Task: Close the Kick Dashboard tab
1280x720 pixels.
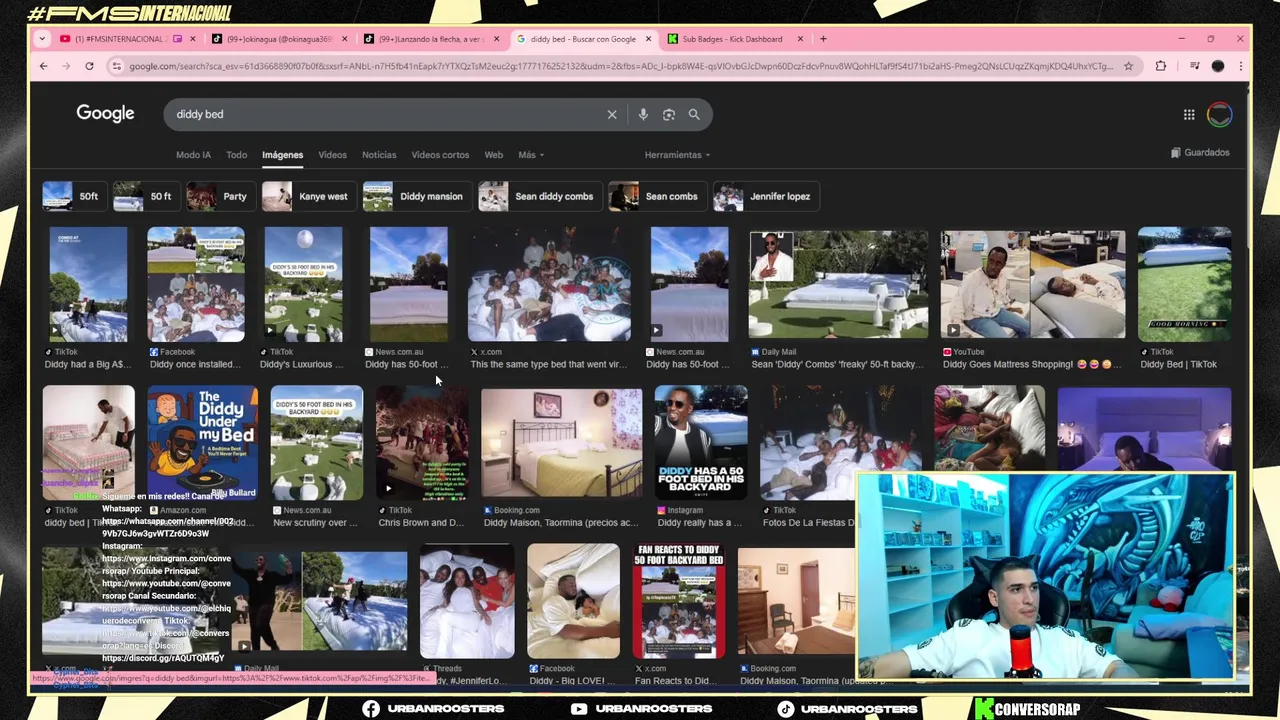Action: click(x=800, y=39)
